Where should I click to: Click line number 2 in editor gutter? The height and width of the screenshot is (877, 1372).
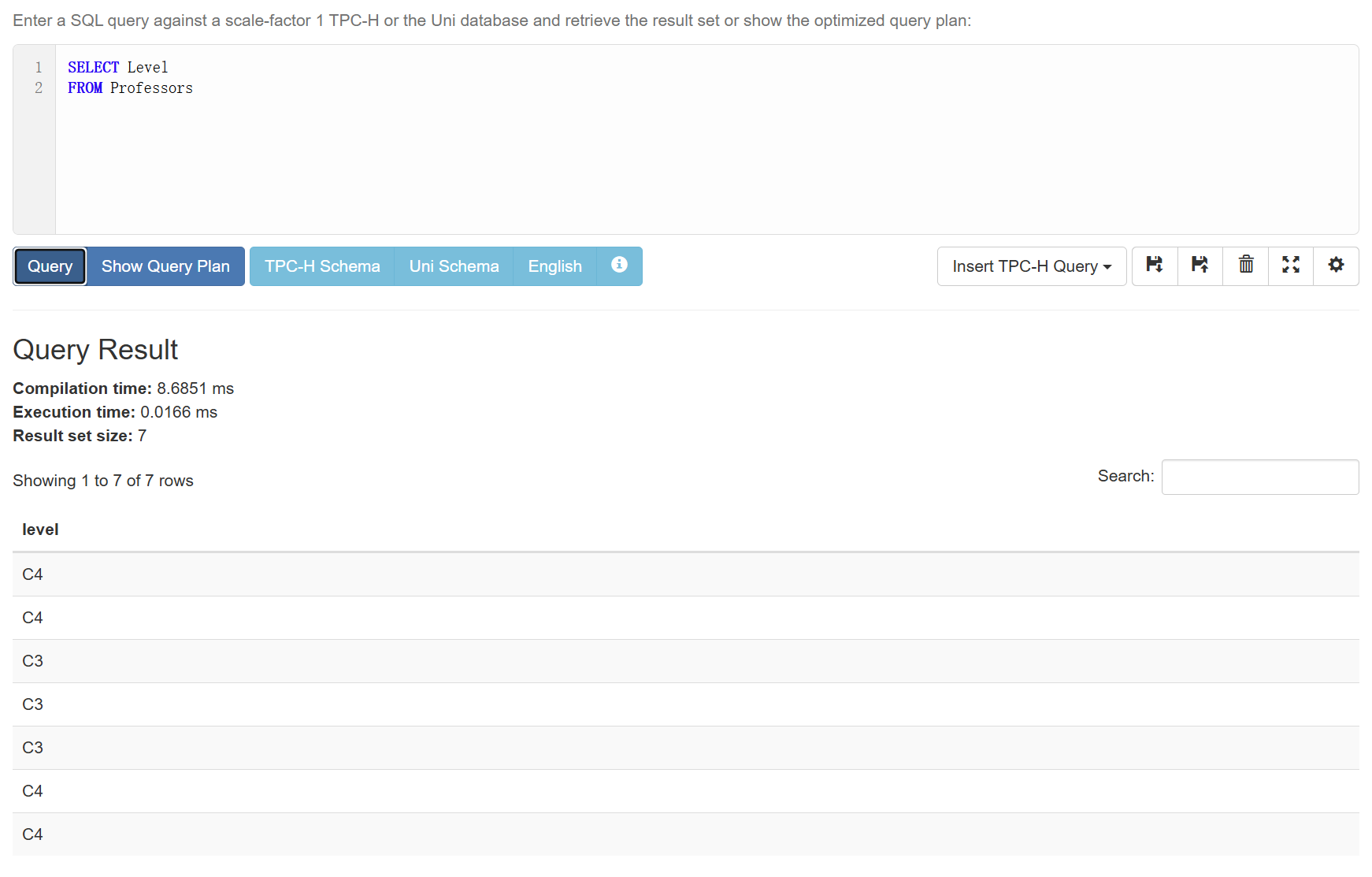(x=38, y=88)
